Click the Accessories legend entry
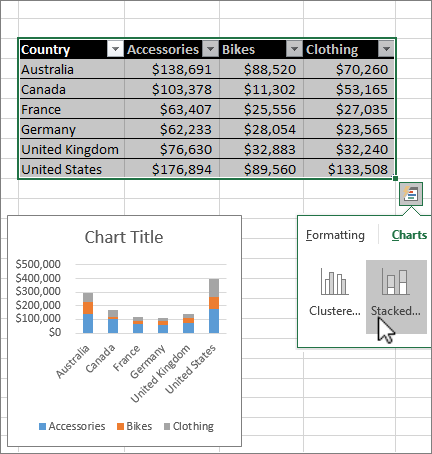 [x=72, y=426]
